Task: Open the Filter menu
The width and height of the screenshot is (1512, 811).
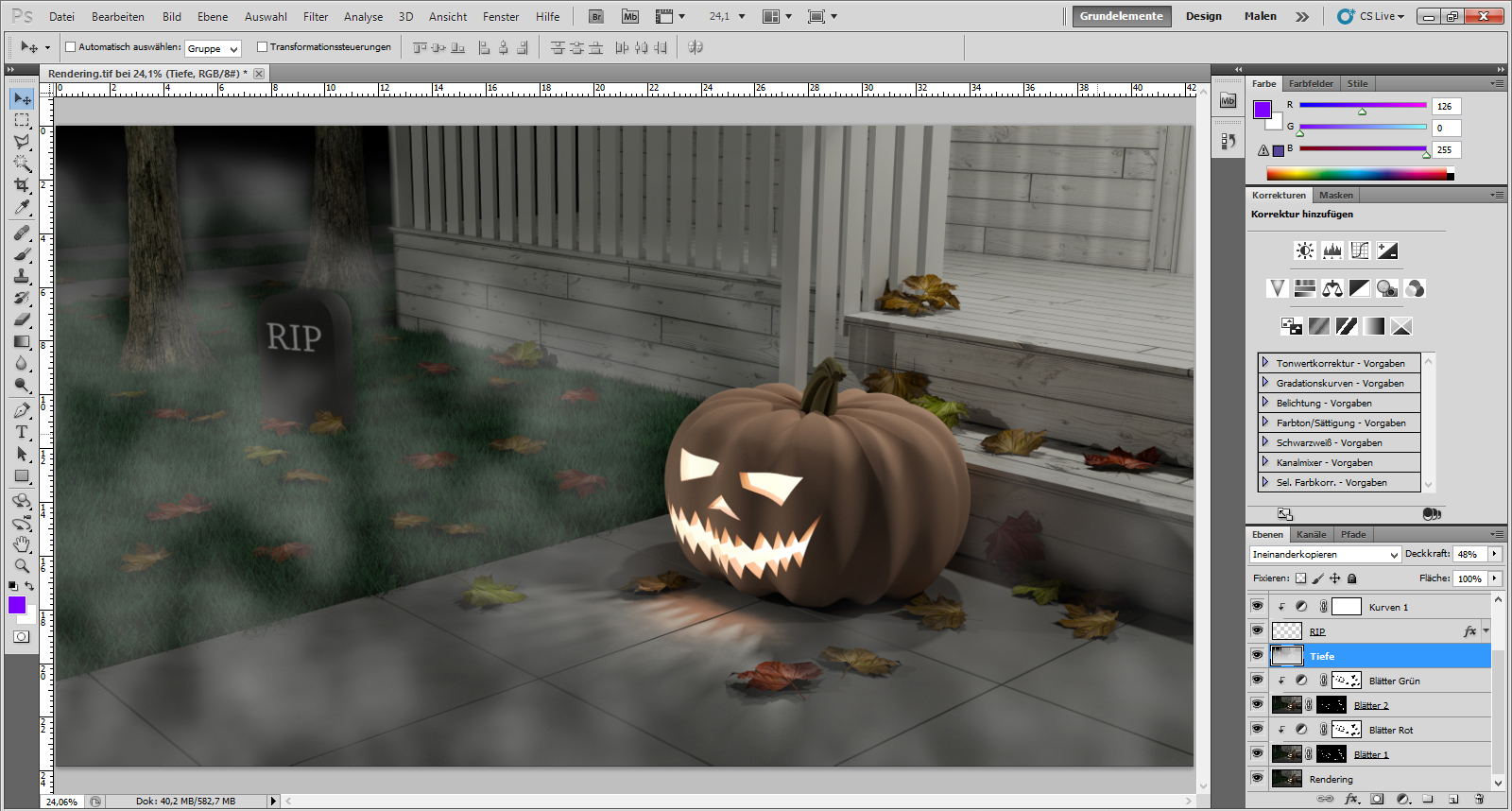Action: click(316, 16)
